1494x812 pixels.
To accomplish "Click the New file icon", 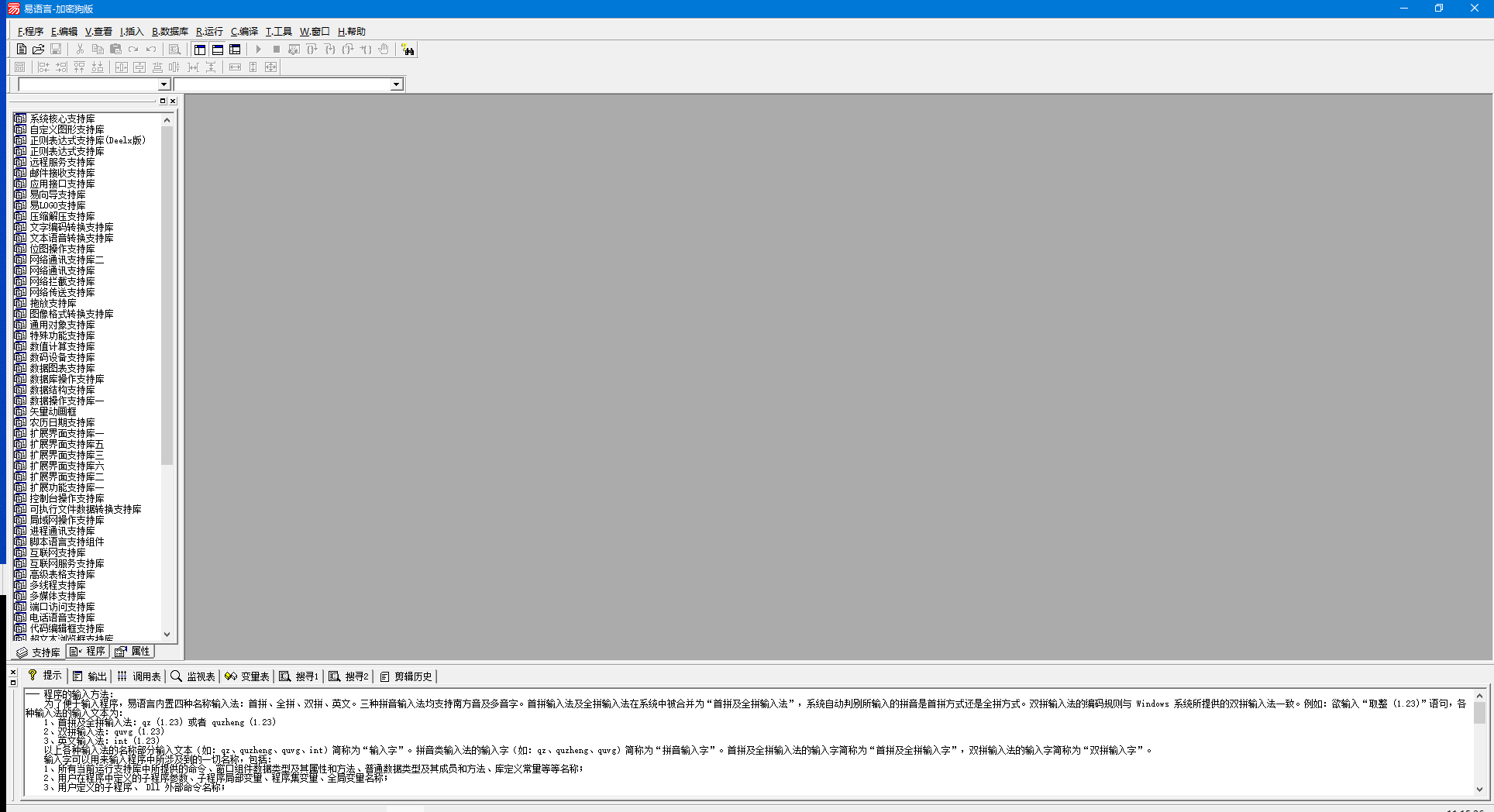I will point(21,49).
